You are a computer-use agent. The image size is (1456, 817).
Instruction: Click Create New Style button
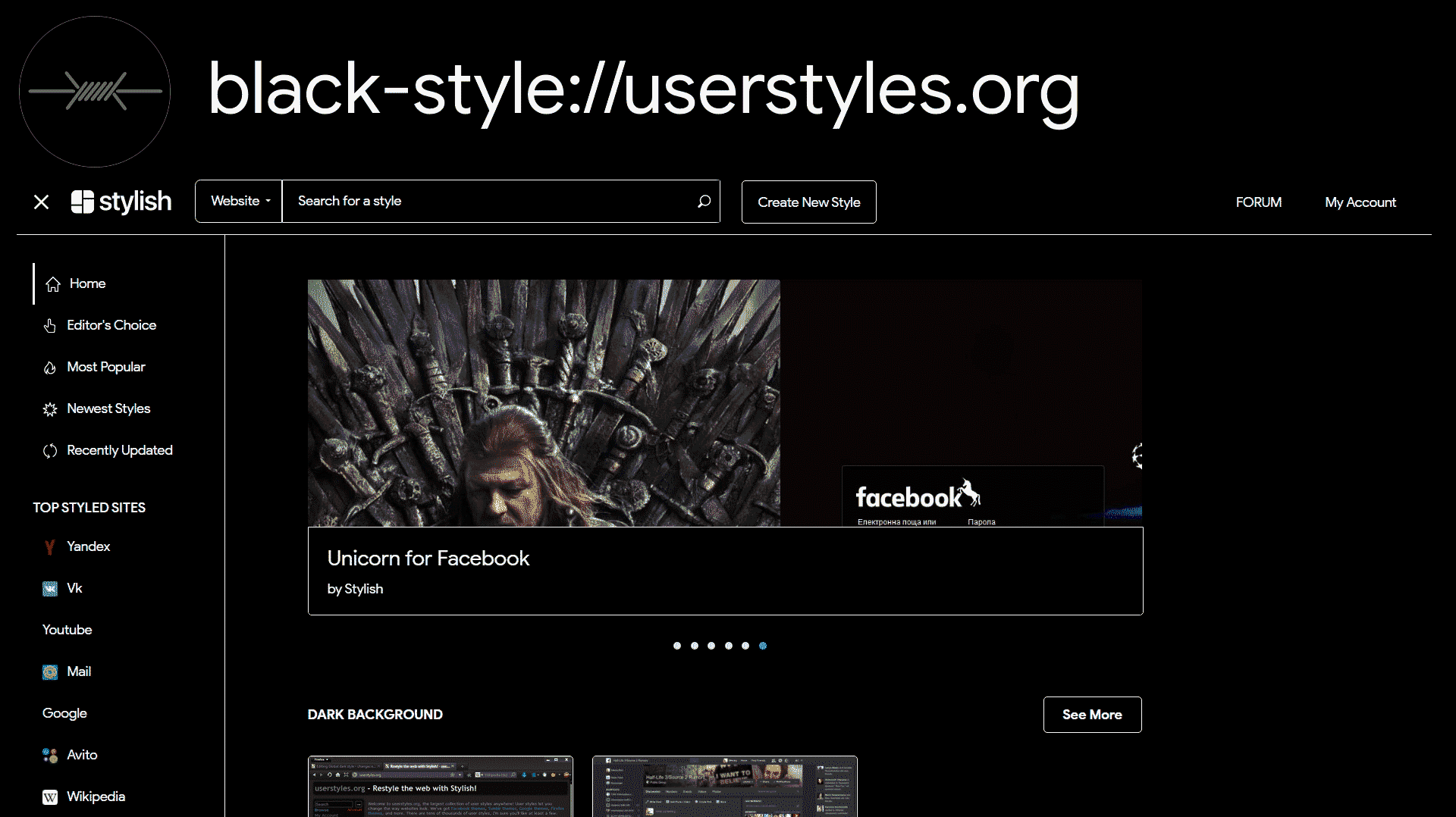click(x=808, y=202)
